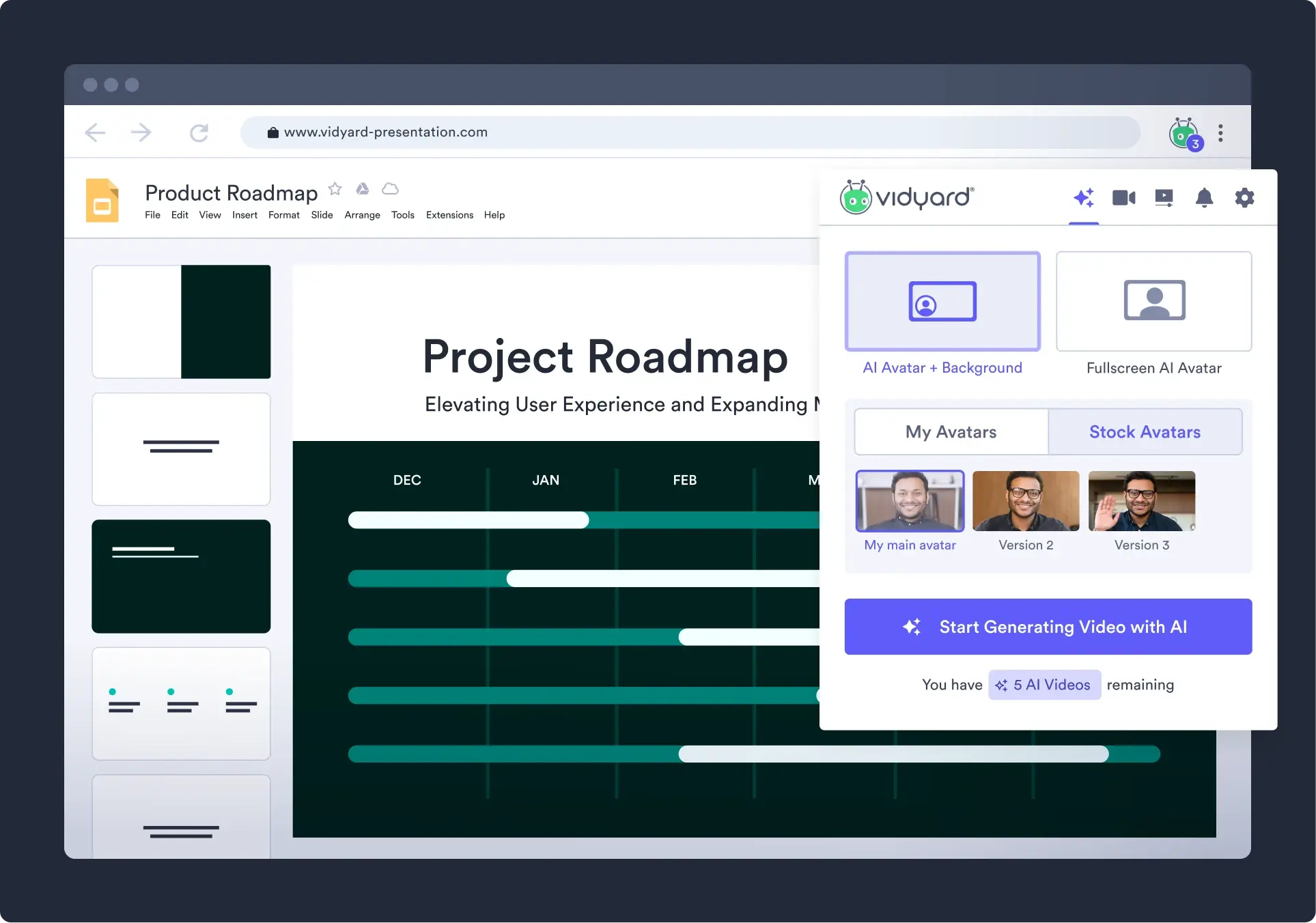
Task: Check Vidyard notifications via bell icon
Action: click(x=1204, y=198)
